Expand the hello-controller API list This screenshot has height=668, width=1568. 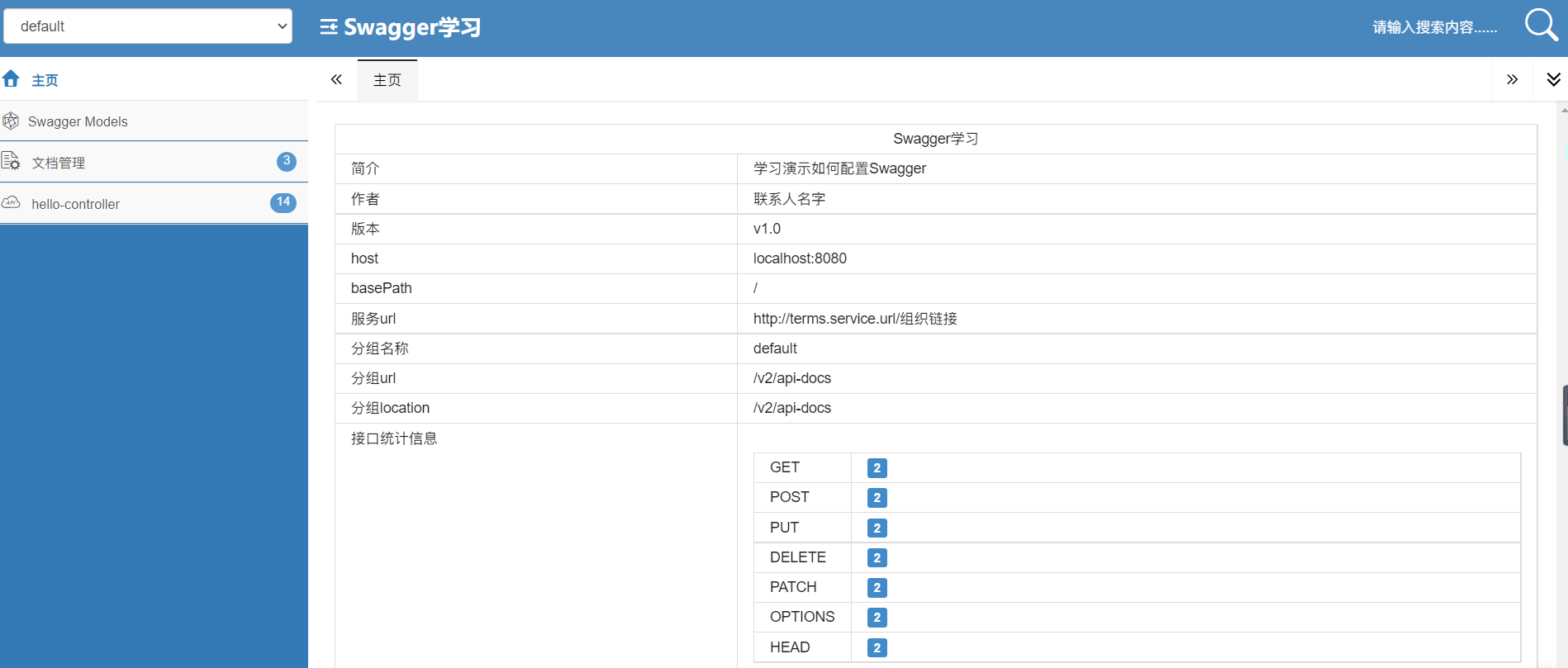coord(75,204)
